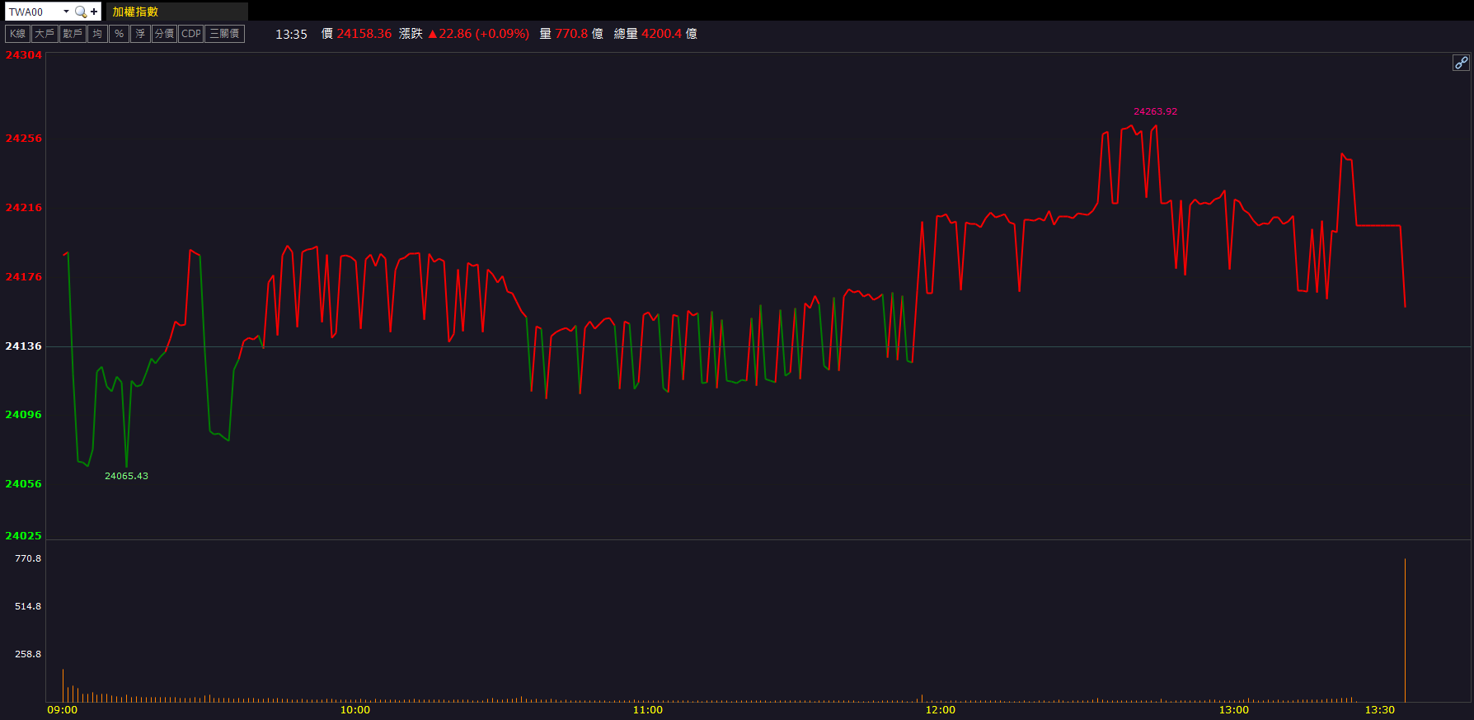This screenshot has width=1474, height=720.
Task: Click the 514.8 volume axis label
Action: point(28,606)
